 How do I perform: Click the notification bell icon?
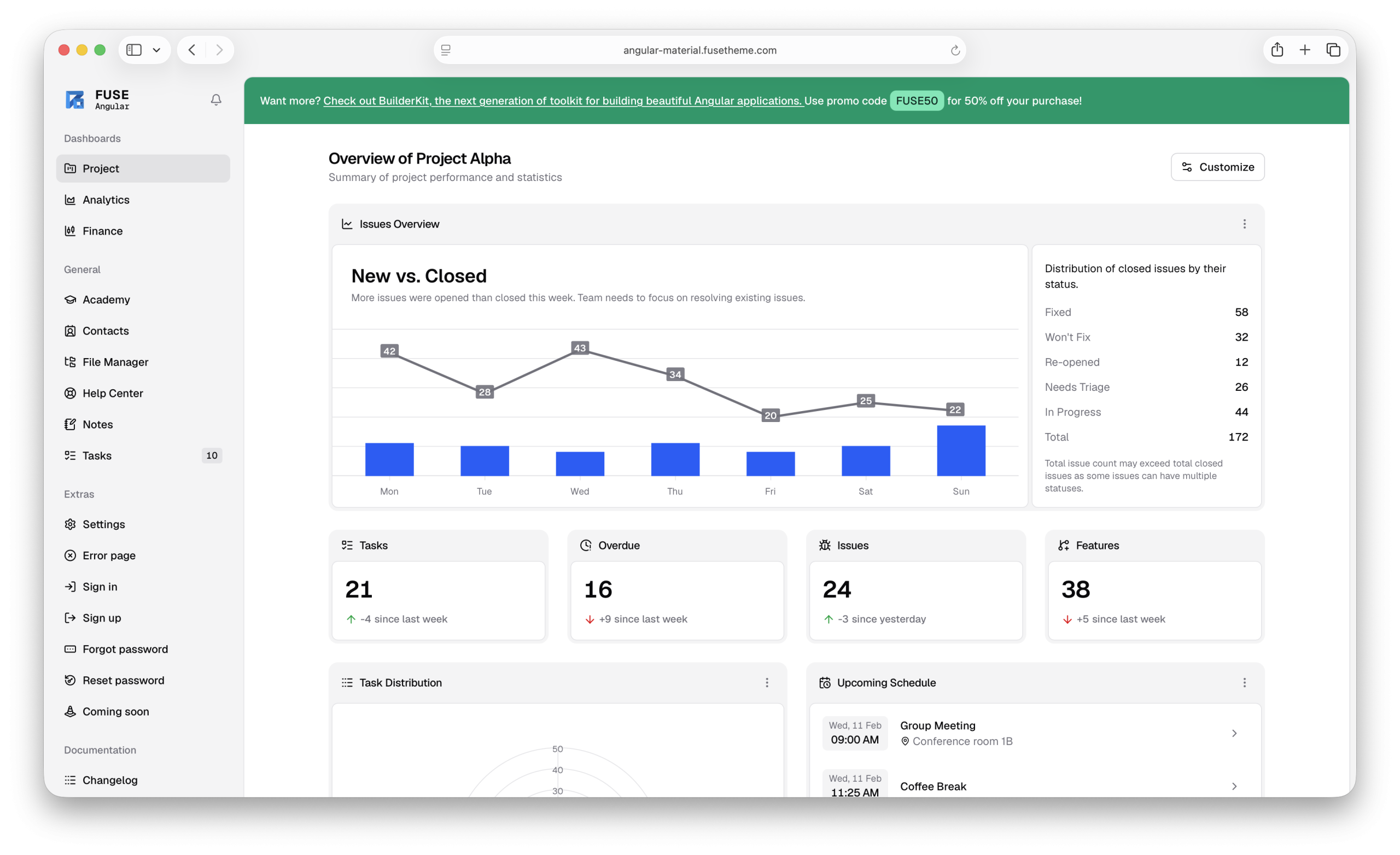coord(216,99)
